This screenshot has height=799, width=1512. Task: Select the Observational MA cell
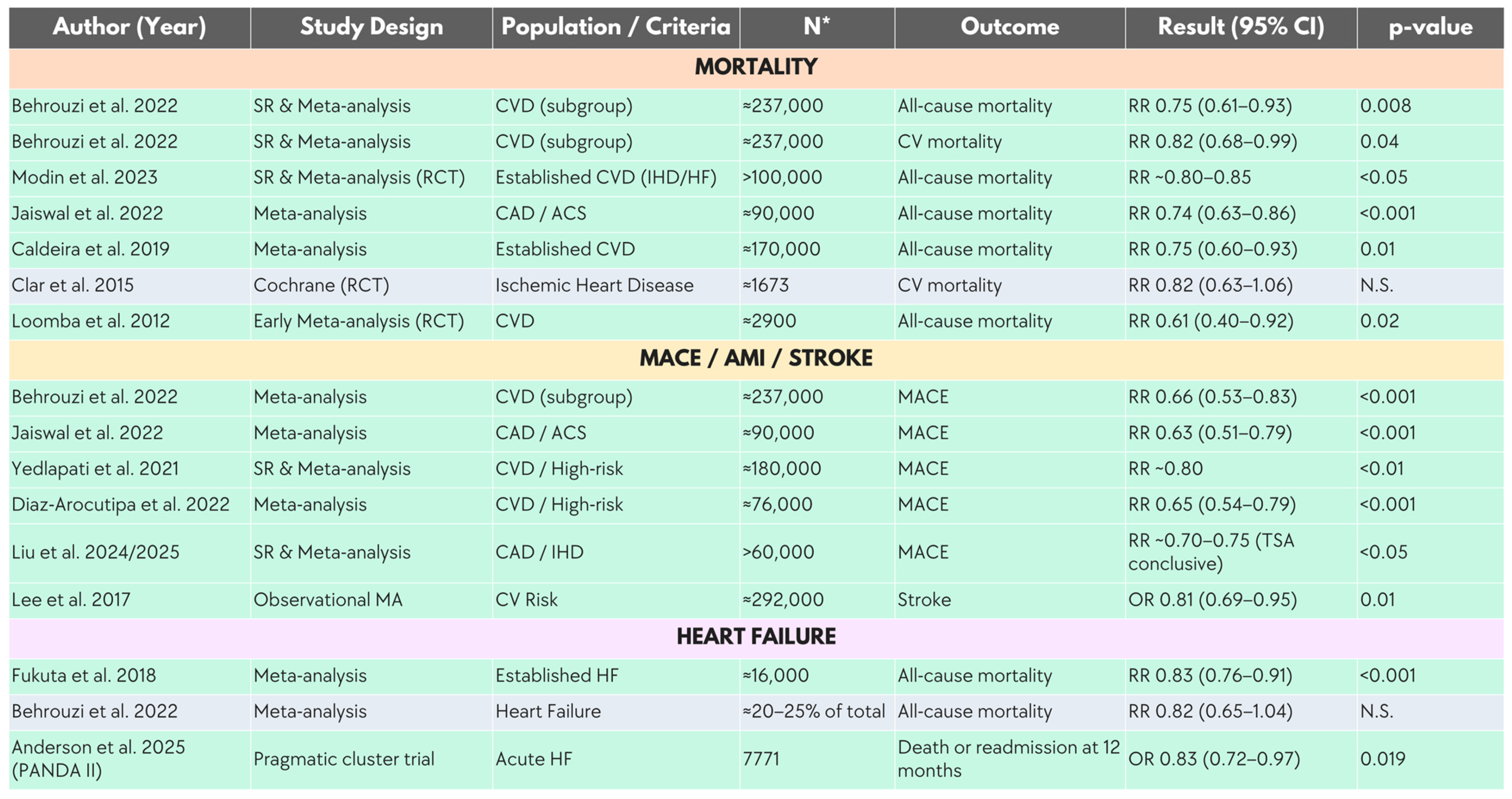[x=372, y=600]
